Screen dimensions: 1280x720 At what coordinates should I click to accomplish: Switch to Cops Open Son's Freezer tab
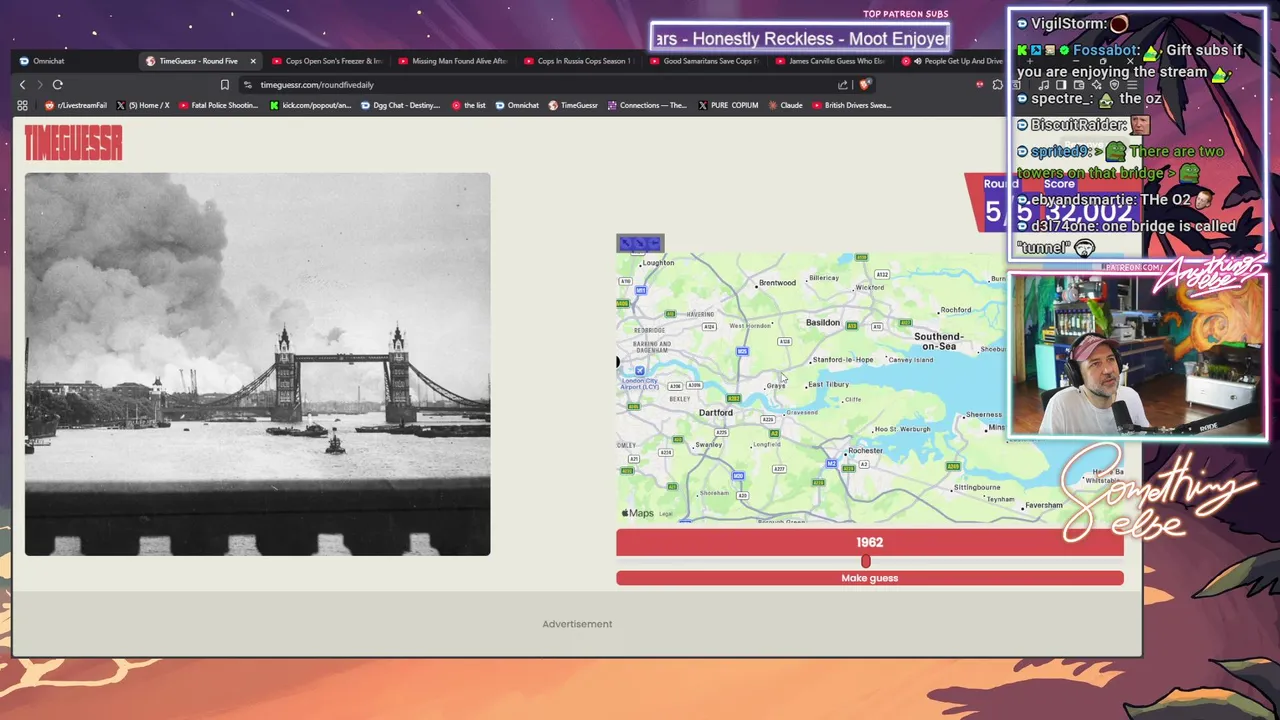coord(327,61)
